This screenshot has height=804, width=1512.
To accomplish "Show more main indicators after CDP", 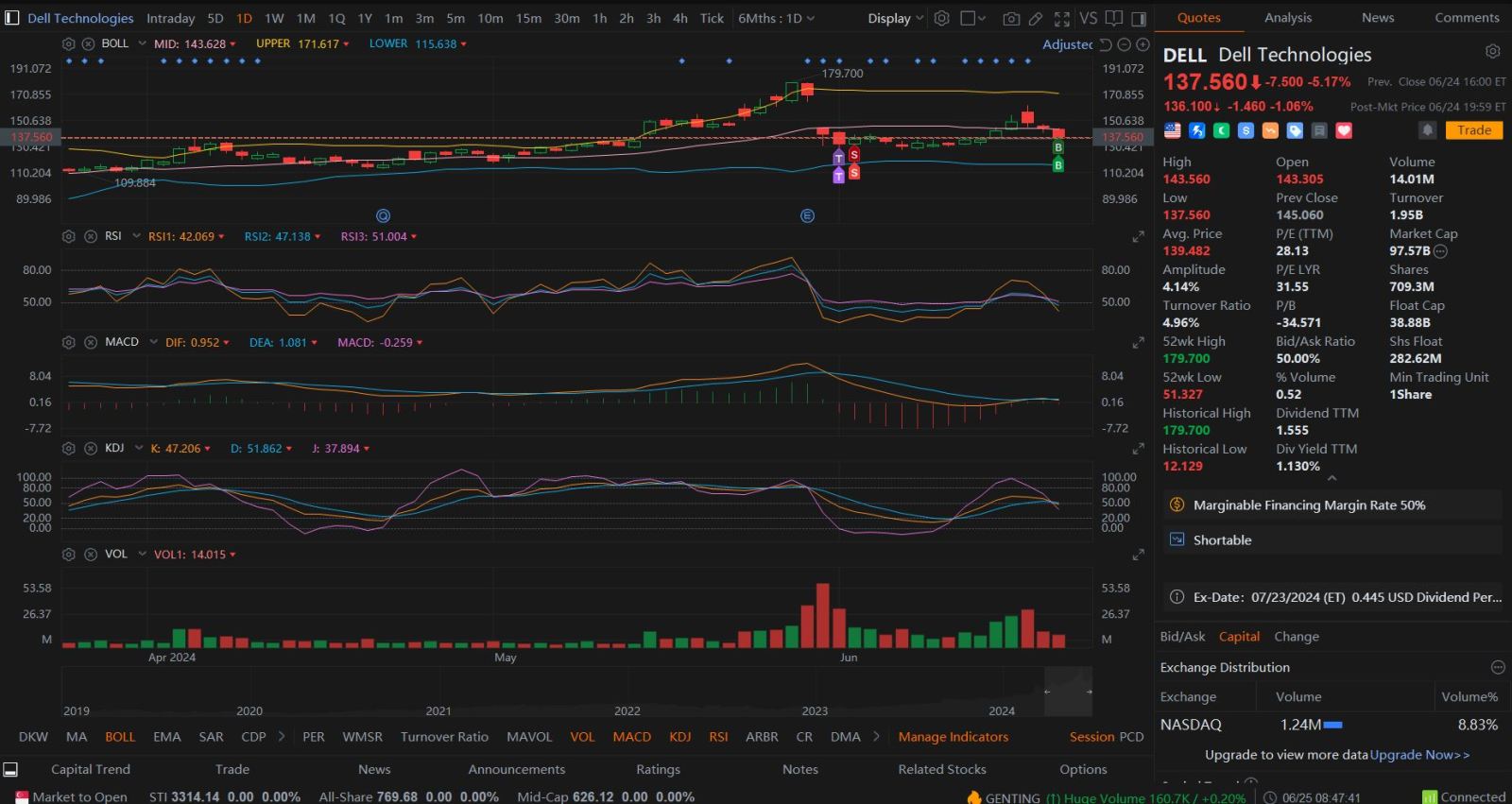I will click(282, 736).
